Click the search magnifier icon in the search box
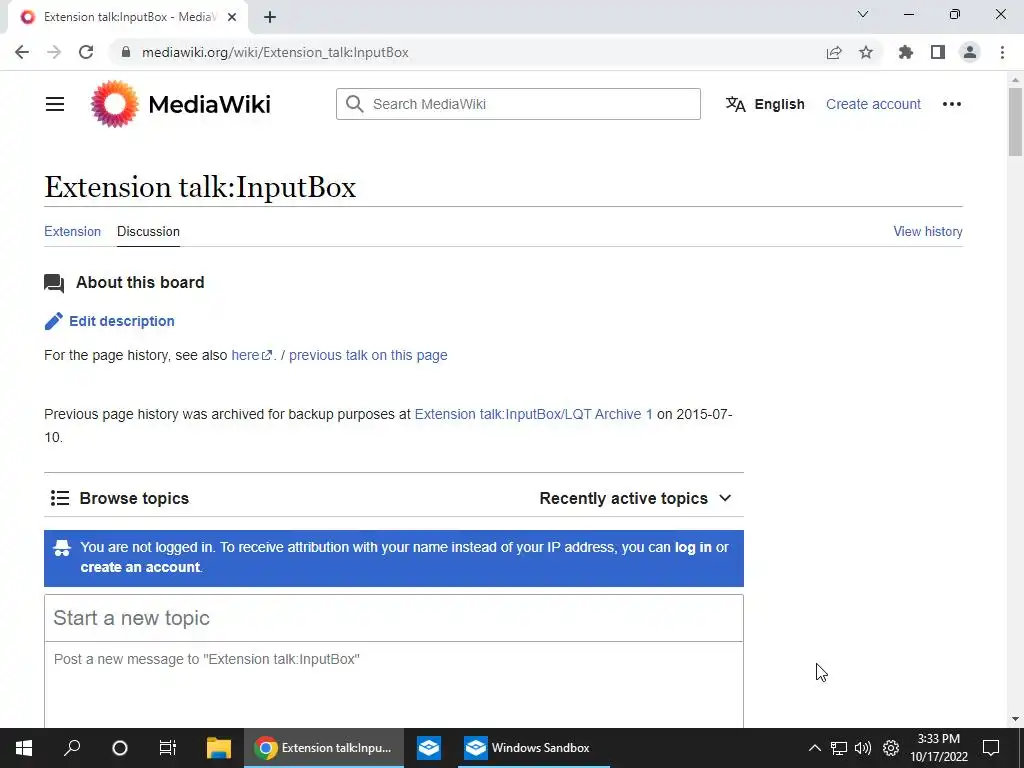 (355, 104)
